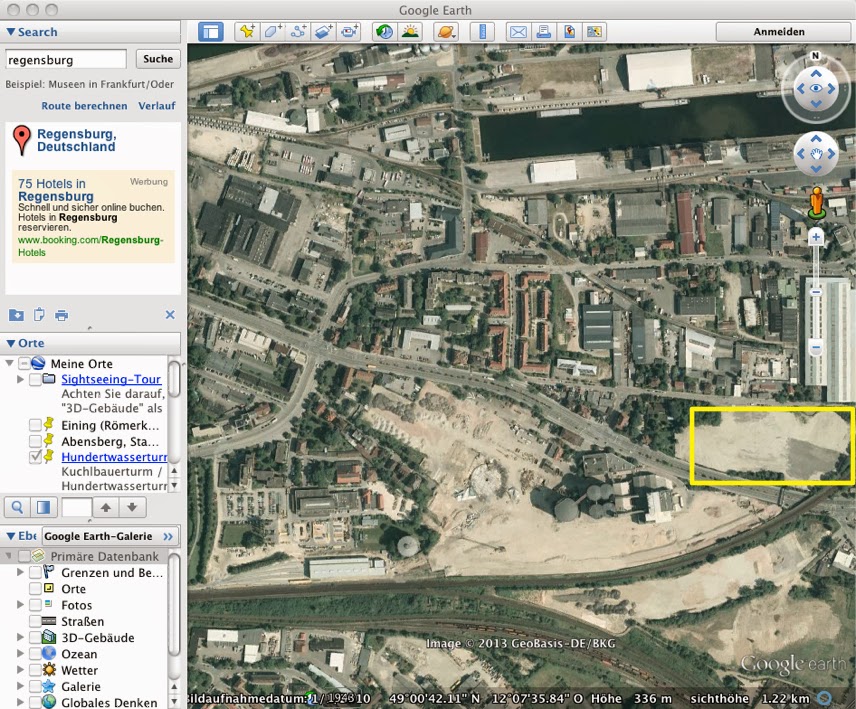
Task: Enable the Sightseeing-Tour checkbox
Action: point(35,379)
